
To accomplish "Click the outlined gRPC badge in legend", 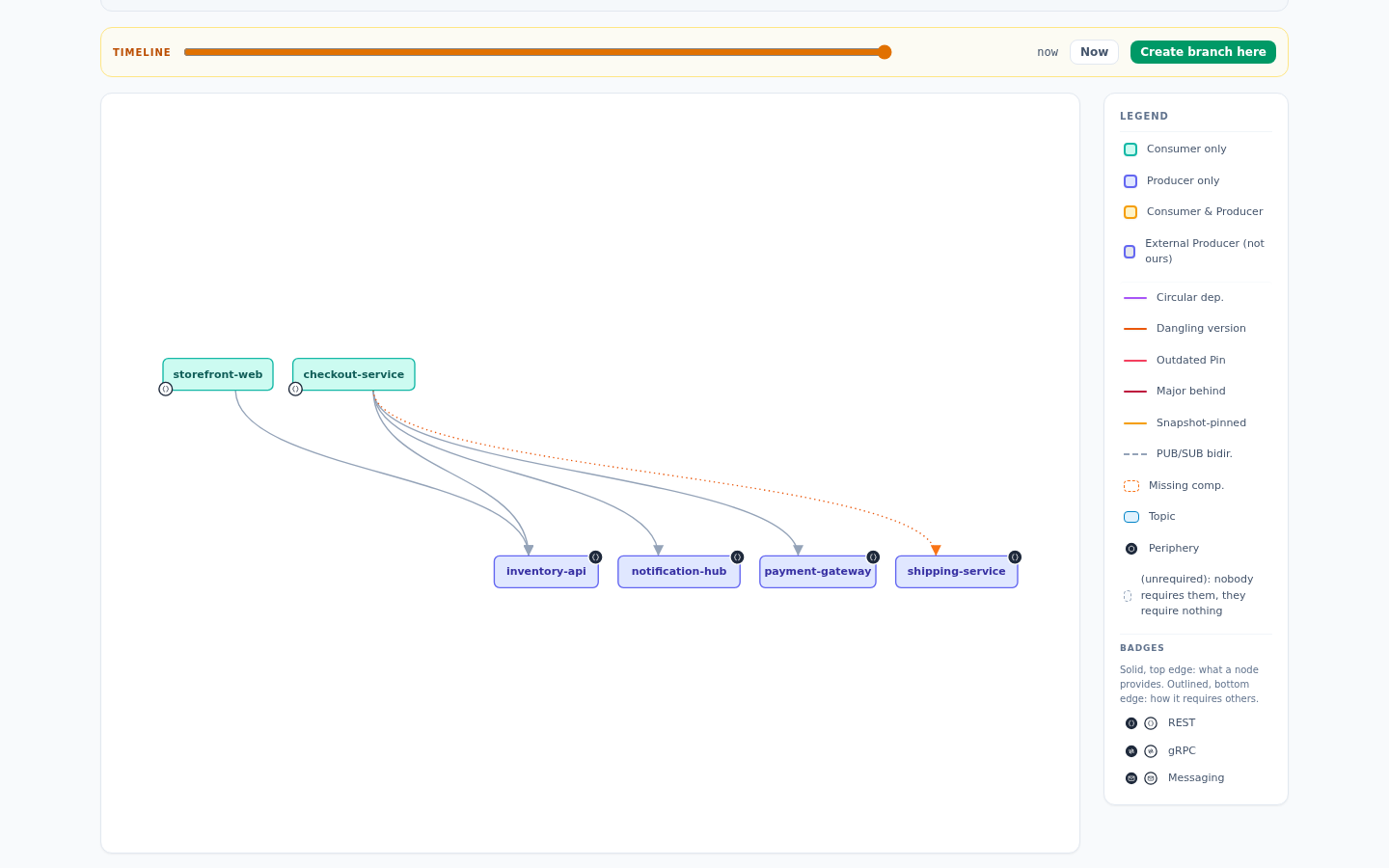I will click(x=1151, y=751).
